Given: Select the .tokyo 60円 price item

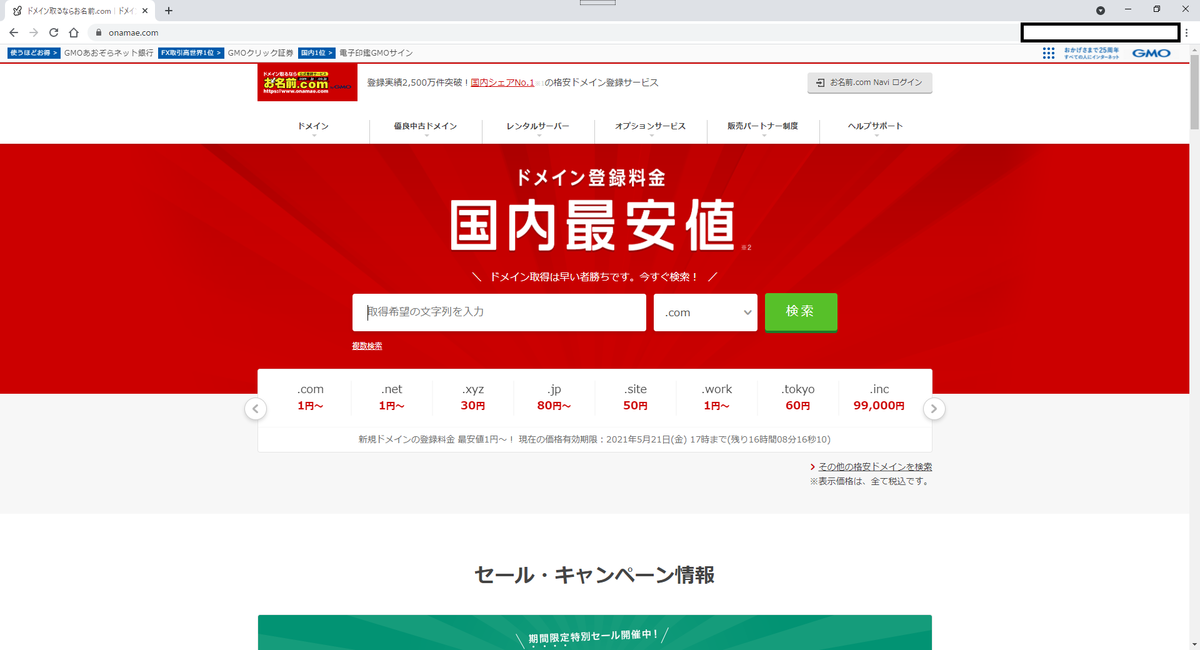Looking at the screenshot, I should (x=798, y=398).
